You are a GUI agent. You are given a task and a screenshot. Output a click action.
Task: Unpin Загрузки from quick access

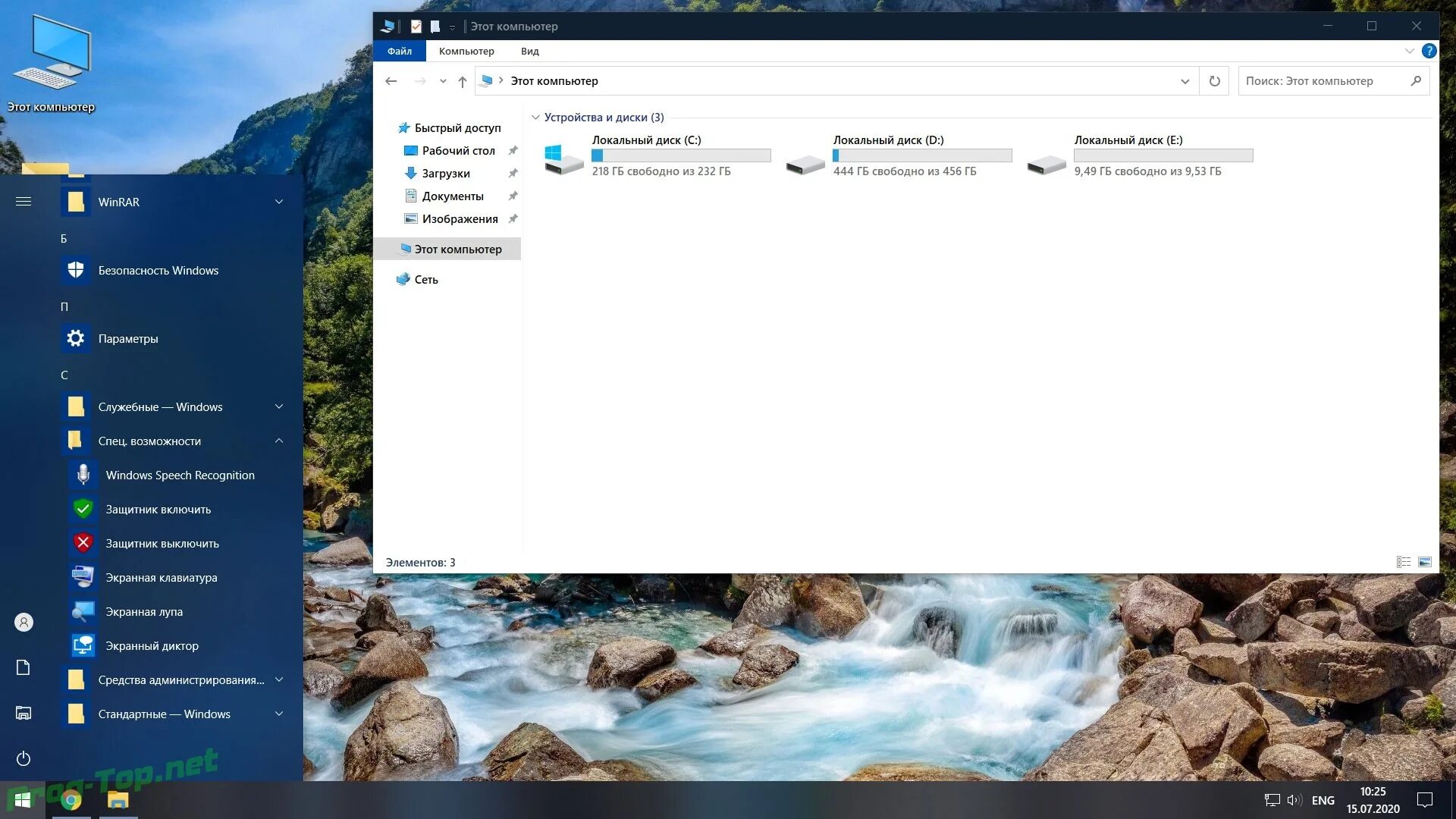513,173
